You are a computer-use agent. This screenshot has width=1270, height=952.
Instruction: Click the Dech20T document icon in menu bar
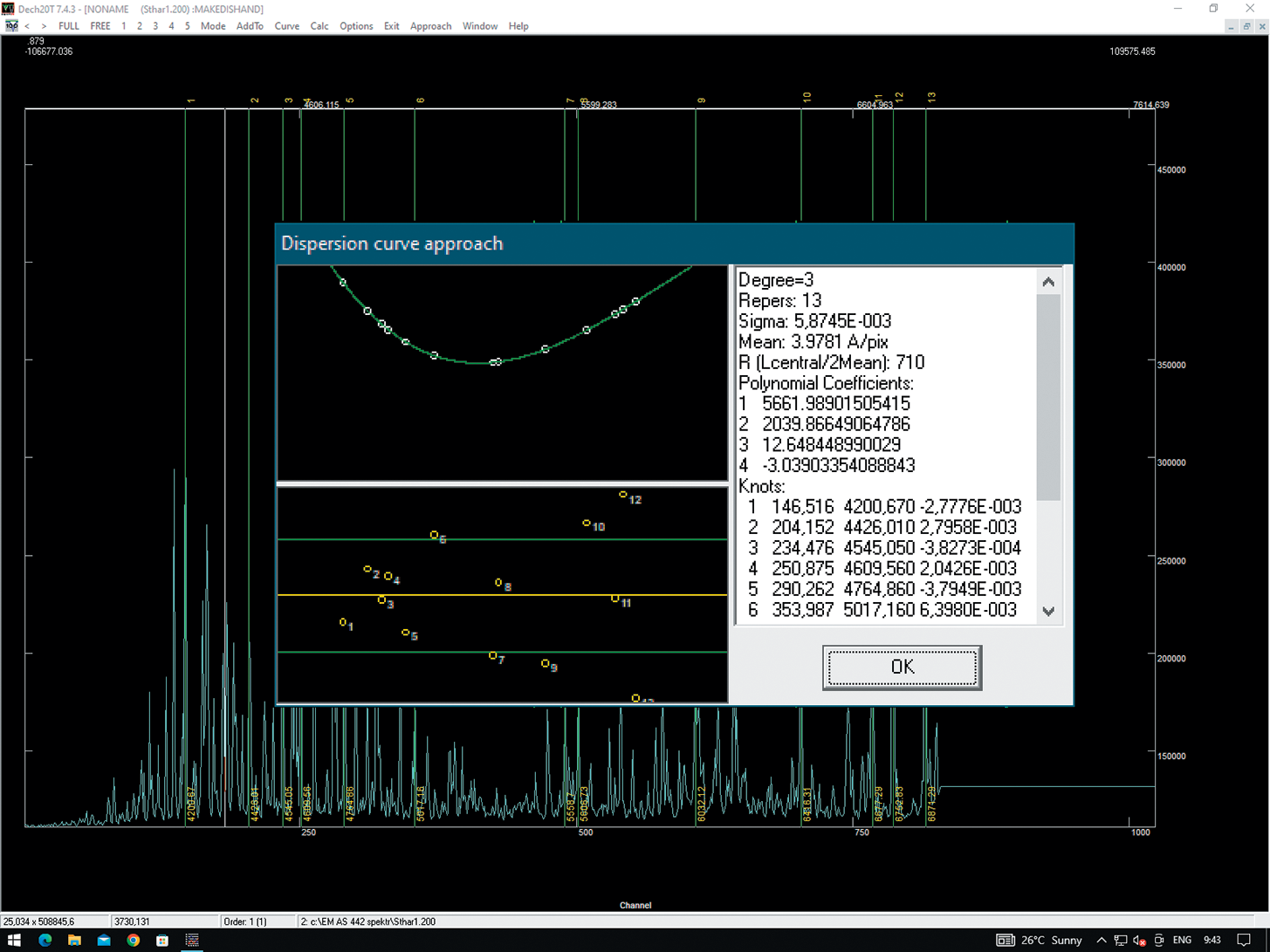pyautogui.click(x=11, y=26)
